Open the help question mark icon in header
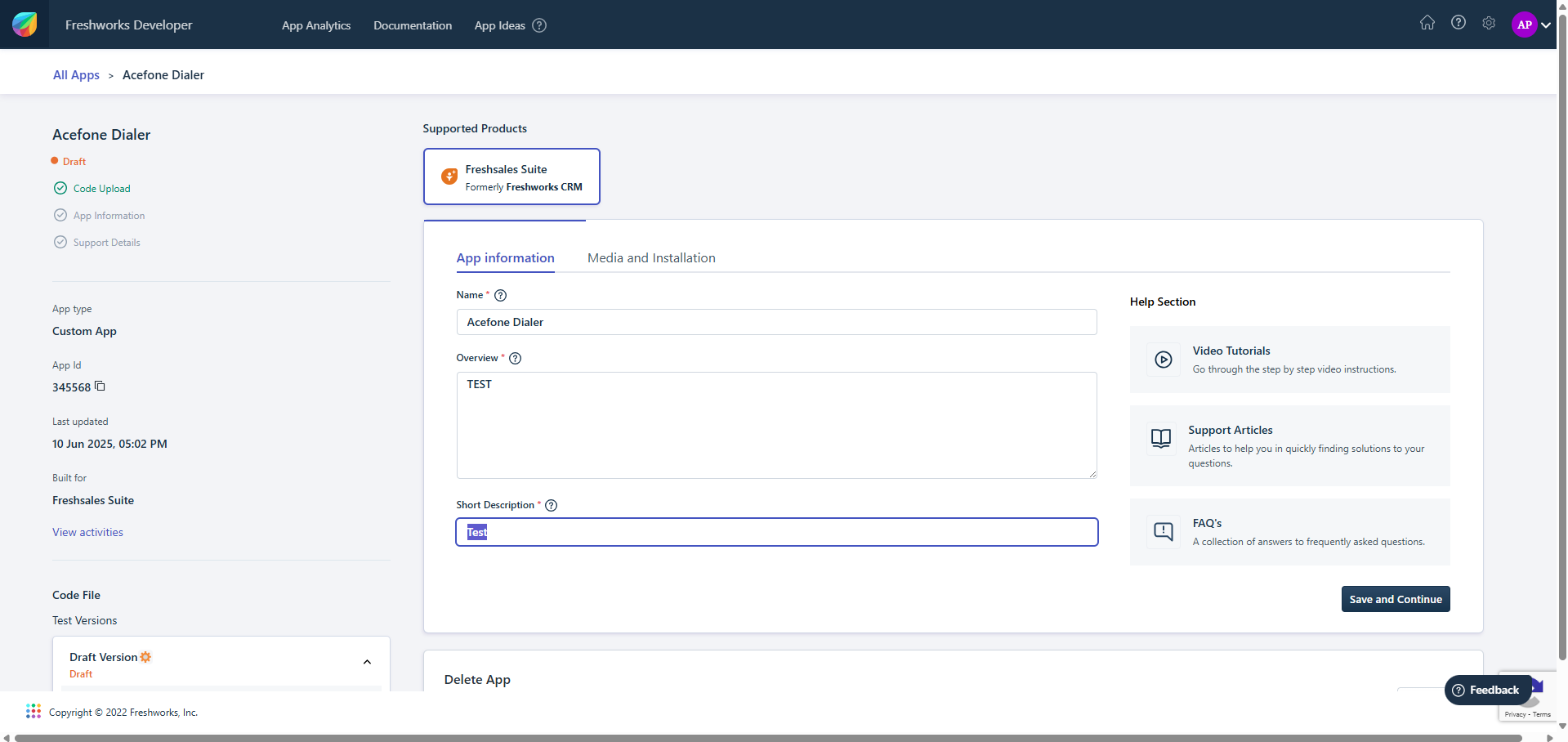The height and width of the screenshot is (742, 1568). [1459, 23]
